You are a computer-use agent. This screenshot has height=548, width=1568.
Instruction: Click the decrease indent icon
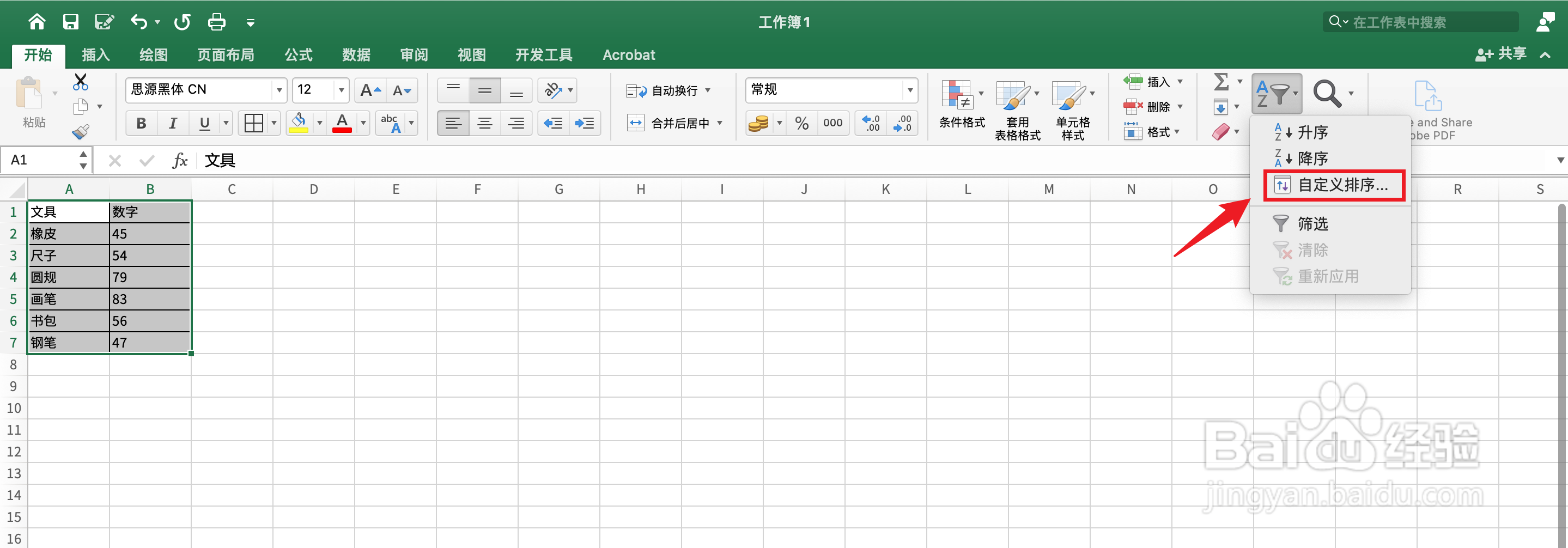click(x=554, y=123)
